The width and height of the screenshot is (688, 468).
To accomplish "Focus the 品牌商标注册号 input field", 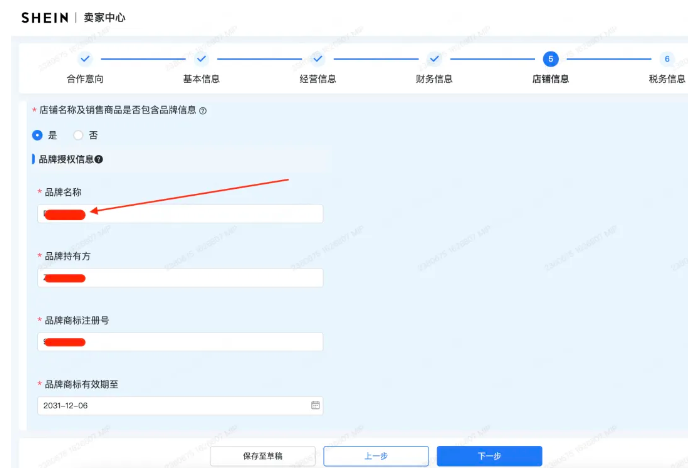I will click(180, 342).
